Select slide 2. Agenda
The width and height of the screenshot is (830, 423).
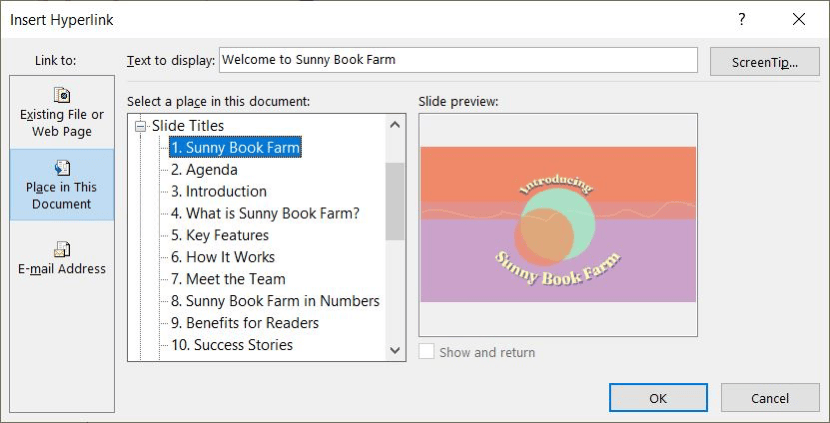[204, 169]
